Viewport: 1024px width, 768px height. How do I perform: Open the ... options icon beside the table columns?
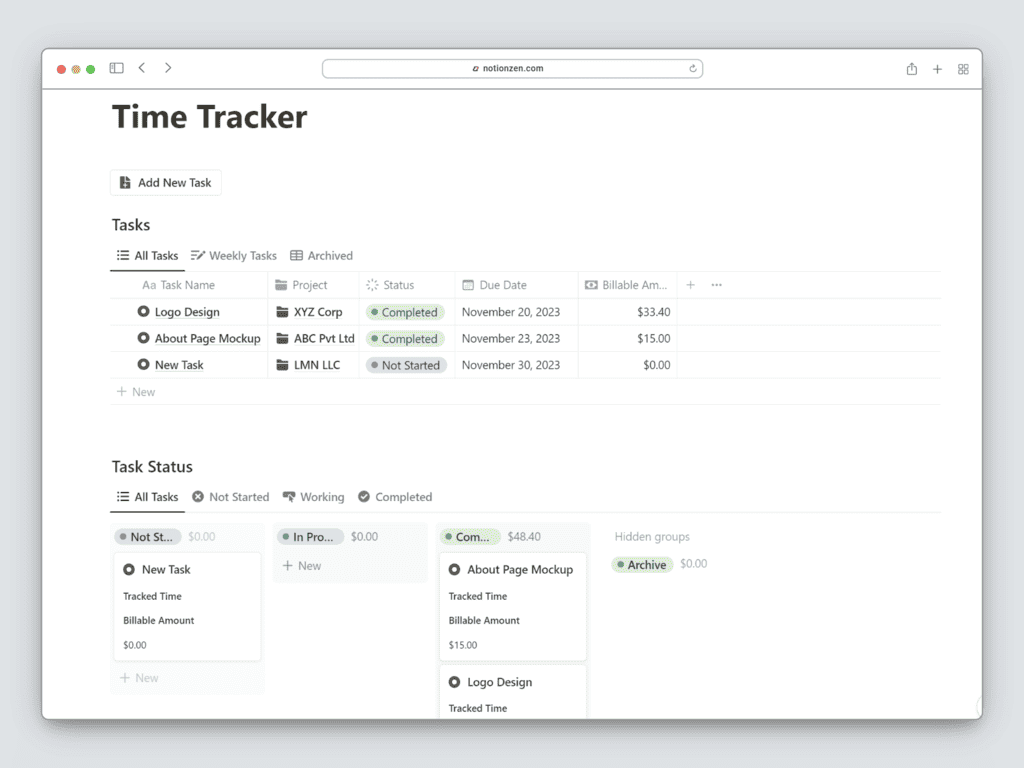[x=715, y=285]
